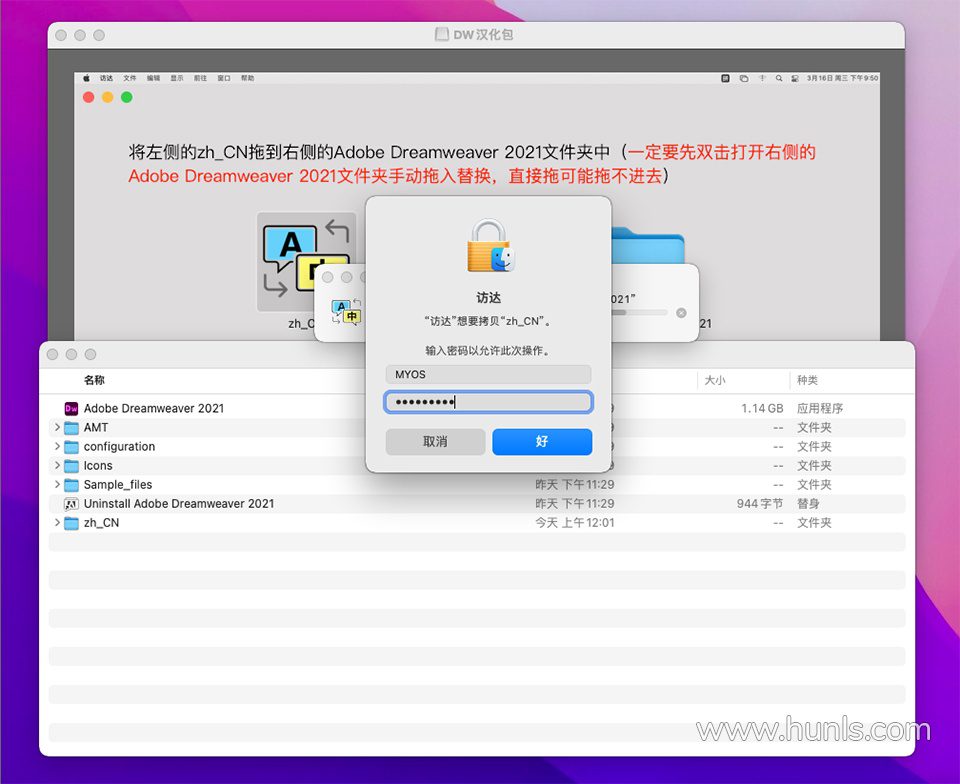This screenshot has width=960, height=784.
Task: Select the AMT folder icon
Action: point(72,427)
